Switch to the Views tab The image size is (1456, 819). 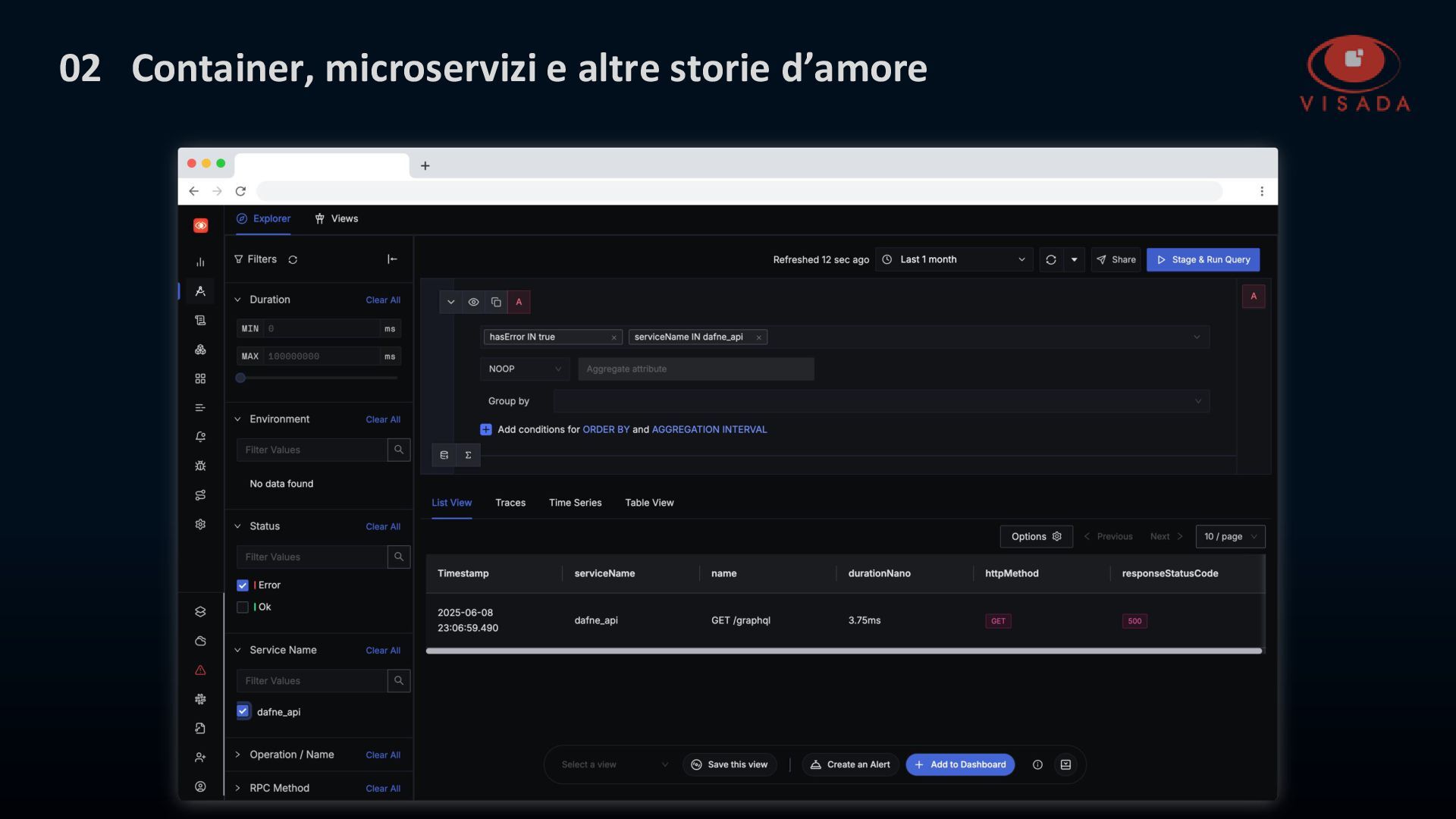click(336, 218)
